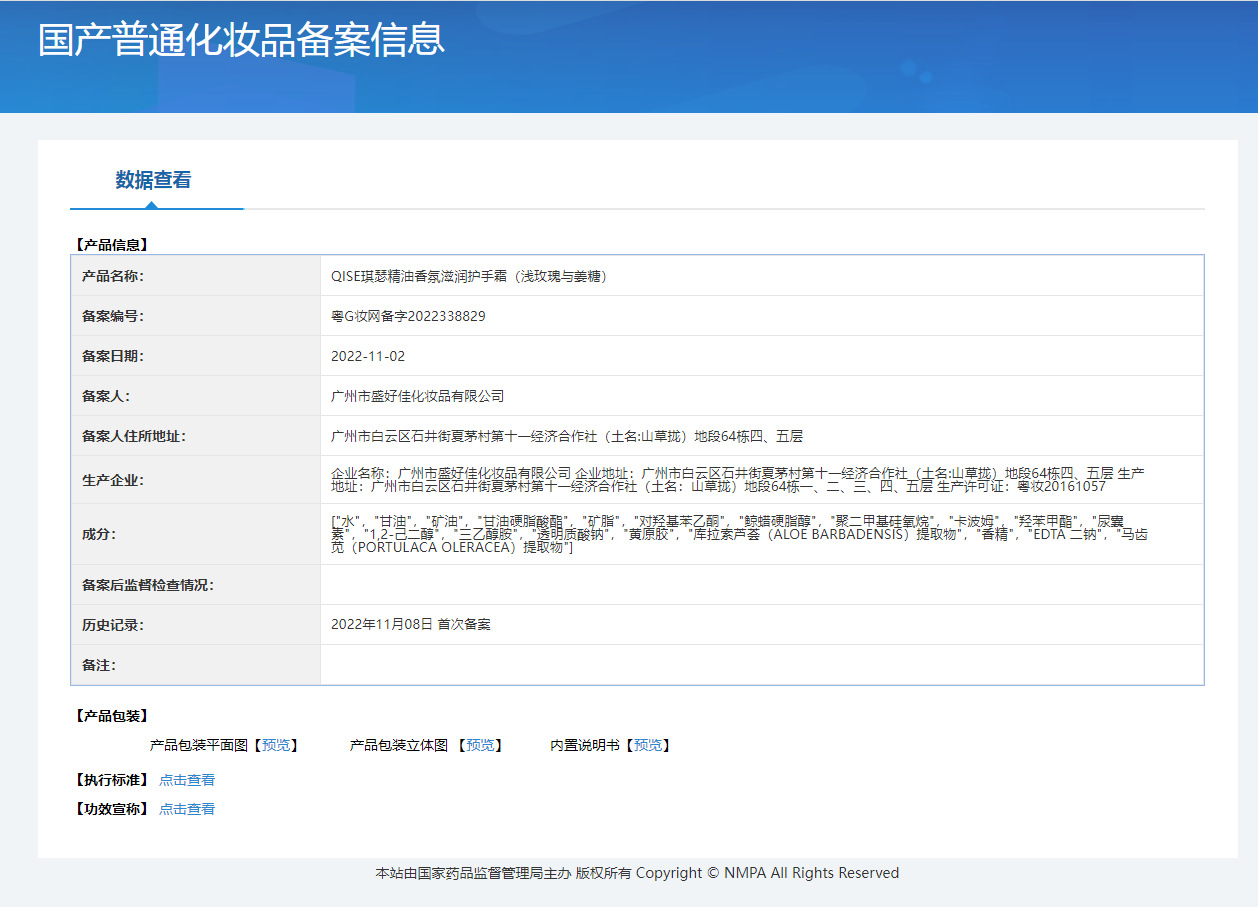Click the 备案人 company name value
The width and height of the screenshot is (1258, 907).
[417, 396]
